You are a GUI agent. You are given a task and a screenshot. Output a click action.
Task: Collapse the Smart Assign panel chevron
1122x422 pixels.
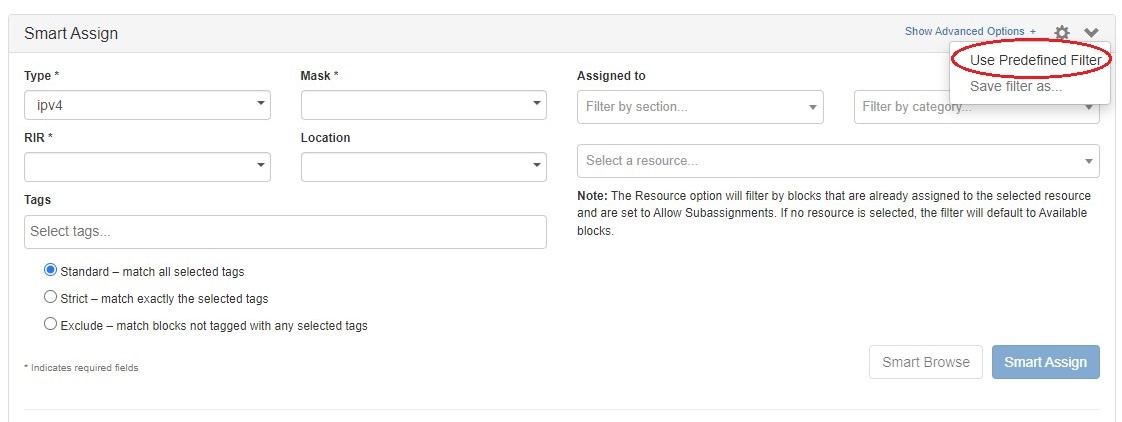[x=1091, y=33]
